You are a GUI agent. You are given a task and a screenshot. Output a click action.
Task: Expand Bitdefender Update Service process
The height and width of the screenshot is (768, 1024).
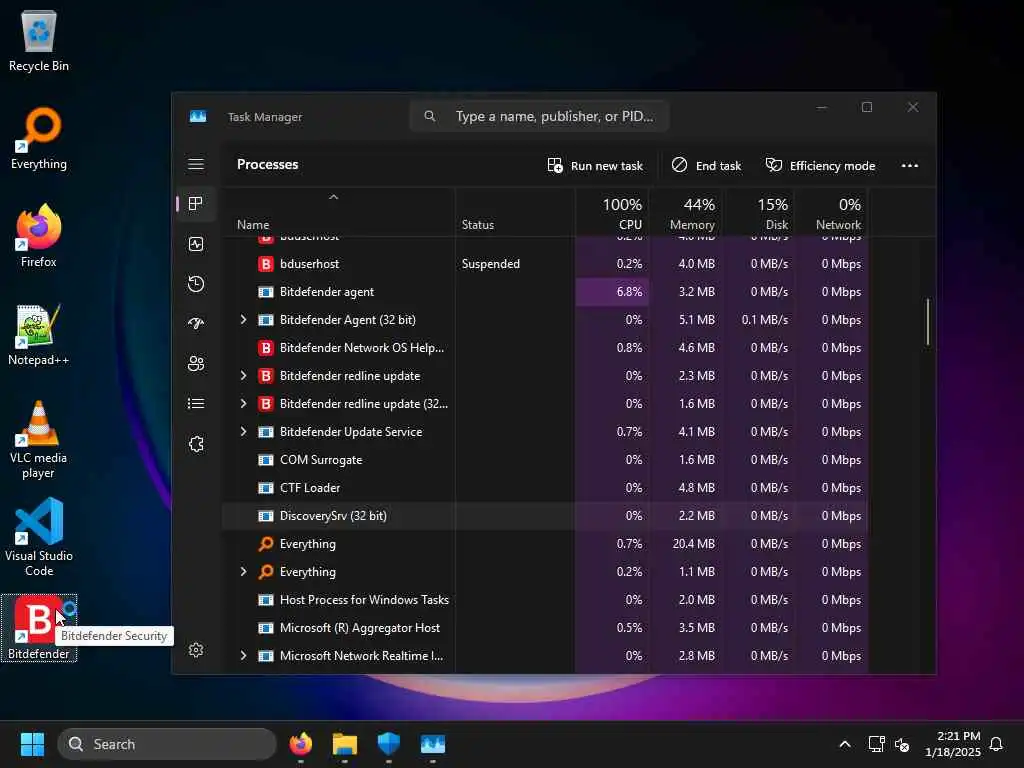(x=244, y=432)
